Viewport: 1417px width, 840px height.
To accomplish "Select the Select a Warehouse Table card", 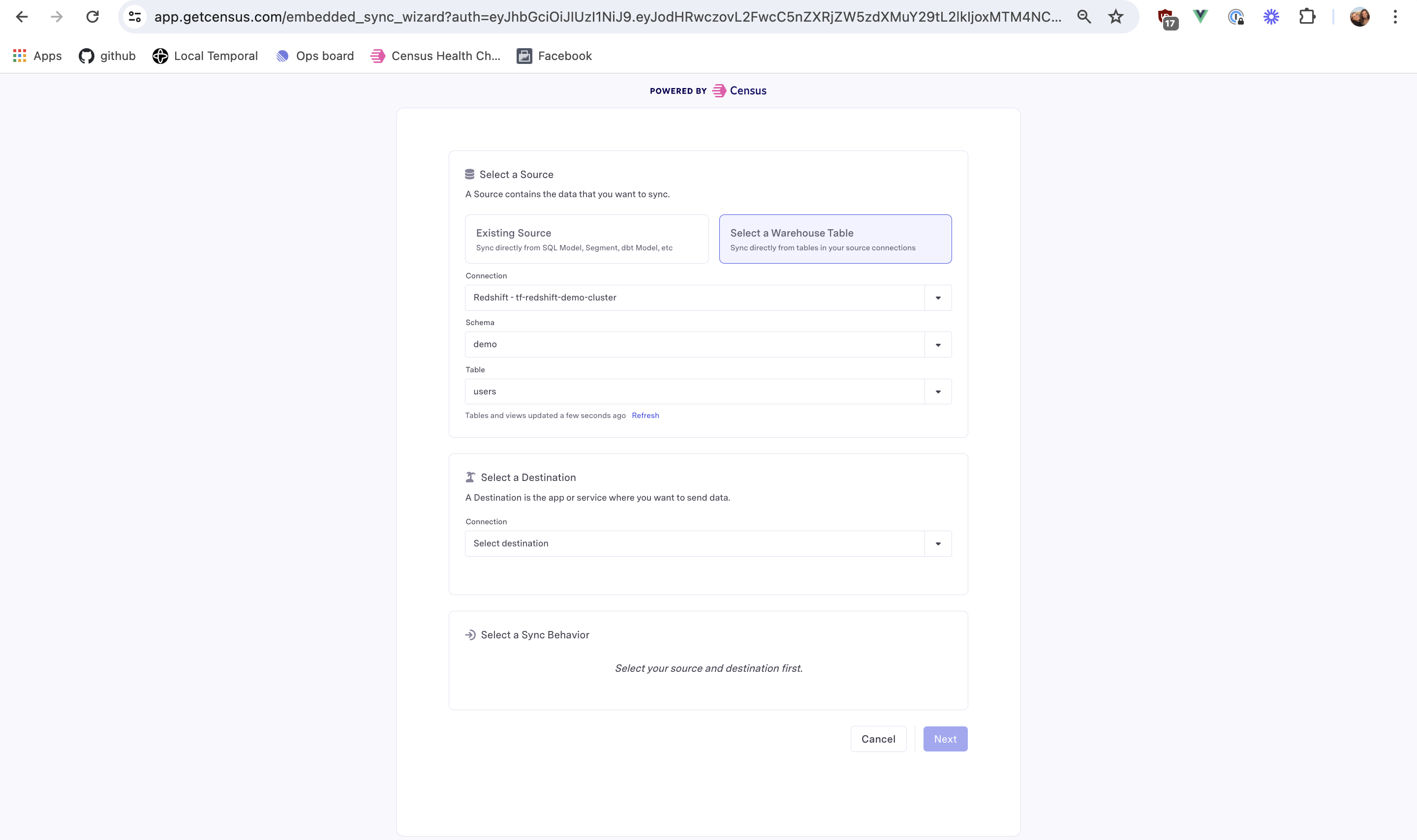I will tap(835, 239).
